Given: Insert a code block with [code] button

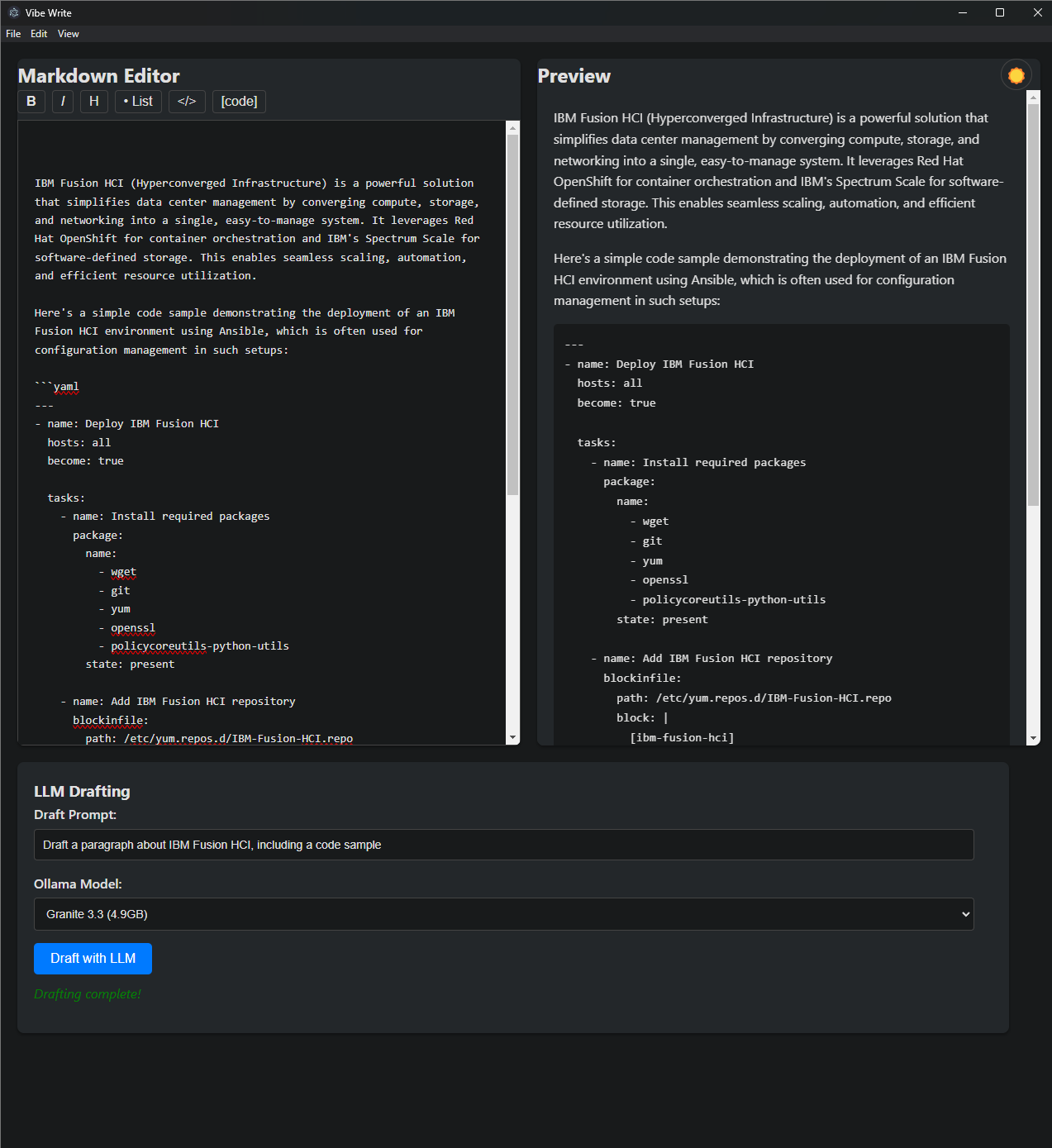Looking at the screenshot, I should click(239, 101).
